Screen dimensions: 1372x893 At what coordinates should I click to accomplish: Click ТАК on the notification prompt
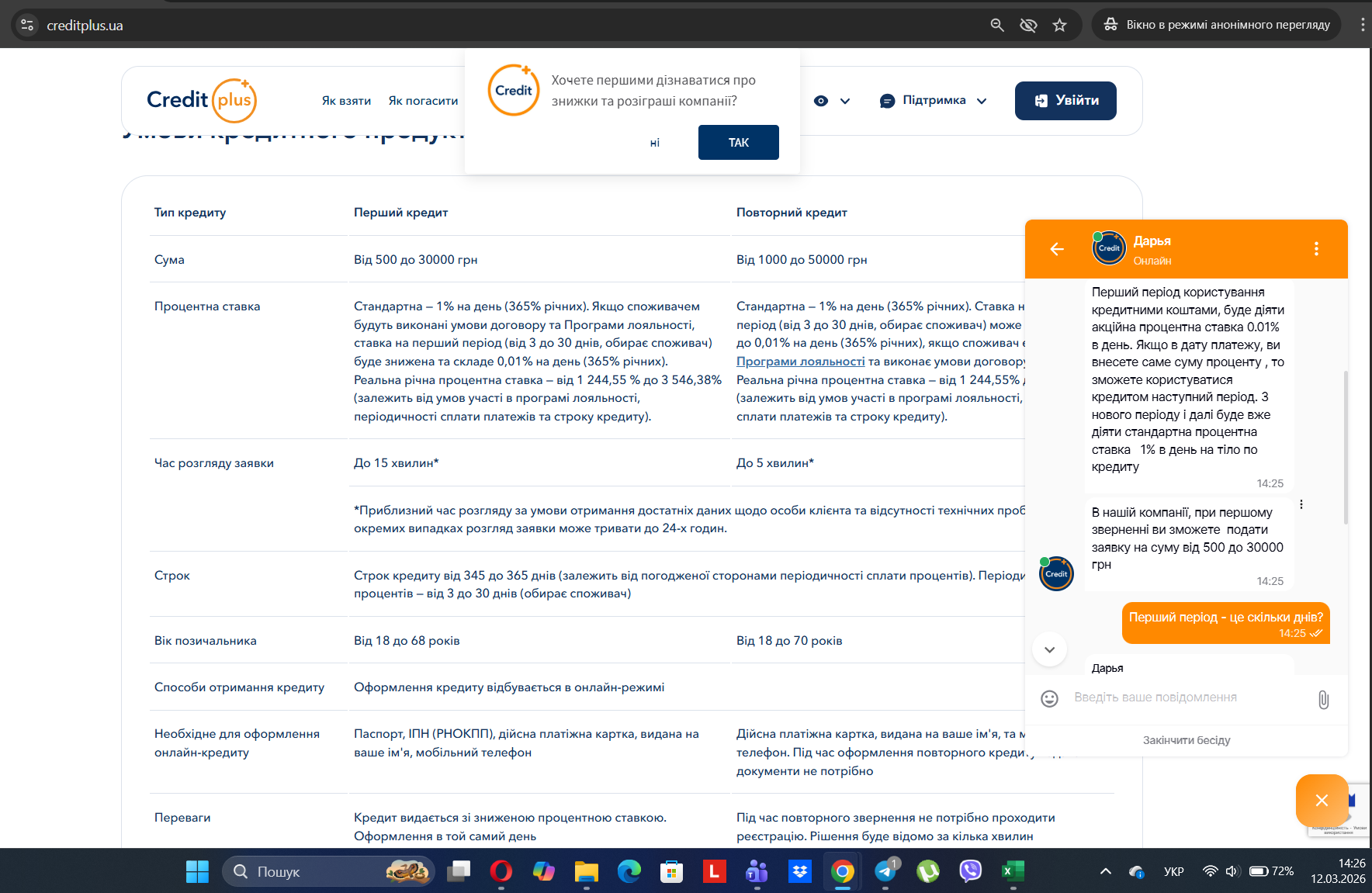tap(738, 142)
